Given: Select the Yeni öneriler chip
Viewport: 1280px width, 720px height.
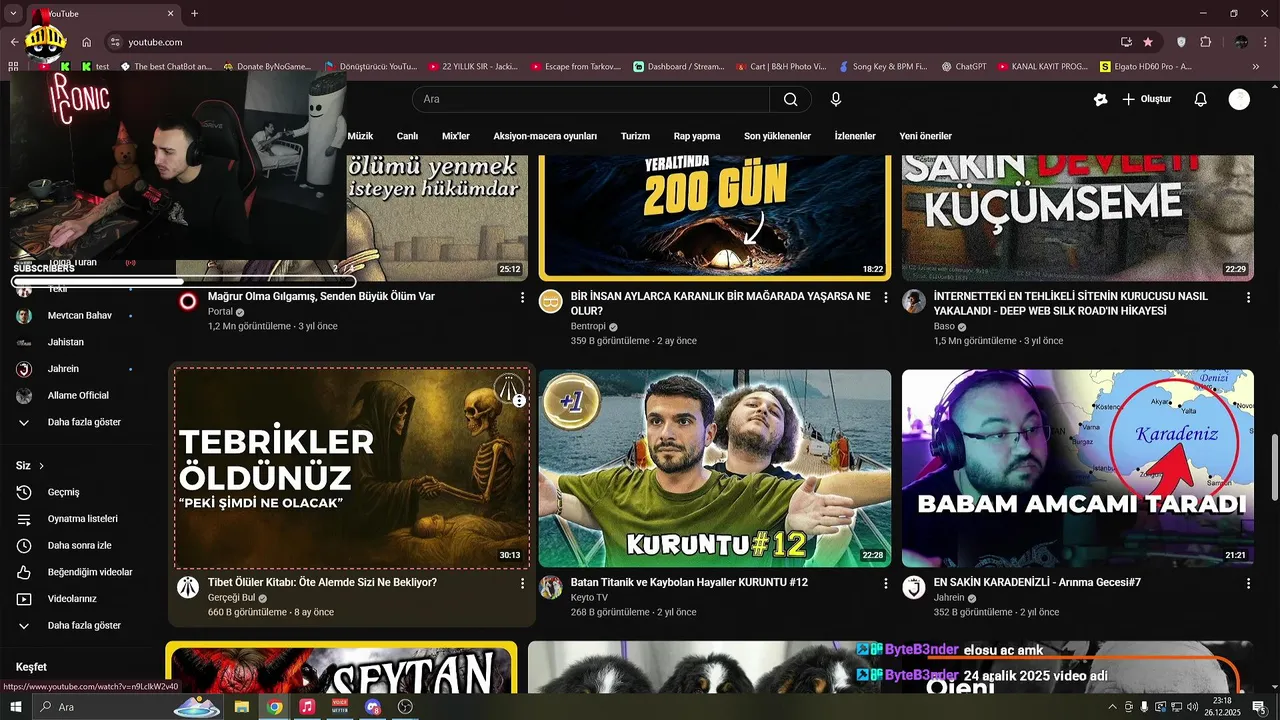Looking at the screenshot, I should pos(926,136).
